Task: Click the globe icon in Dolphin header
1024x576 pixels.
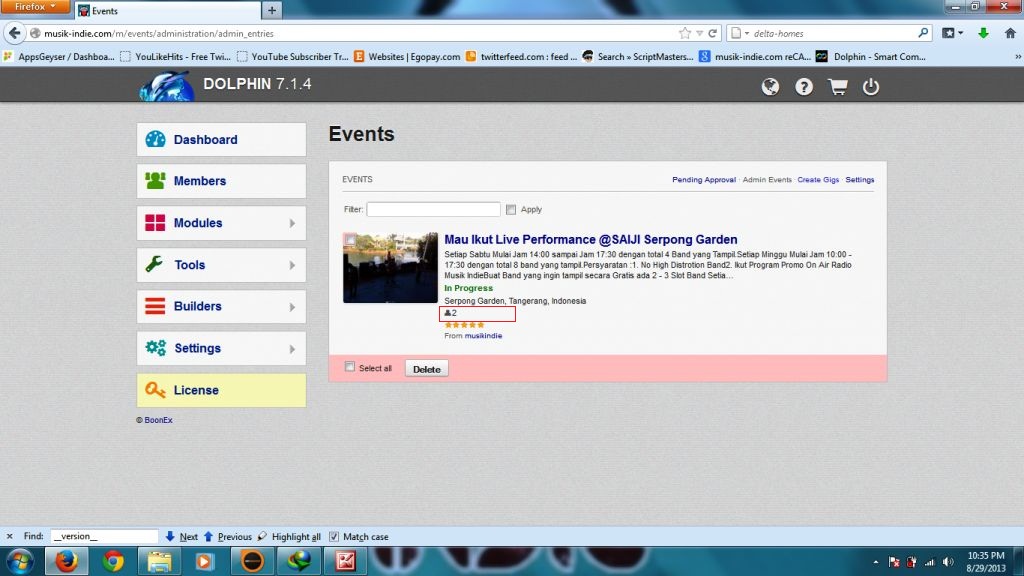Action: point(770,87)
